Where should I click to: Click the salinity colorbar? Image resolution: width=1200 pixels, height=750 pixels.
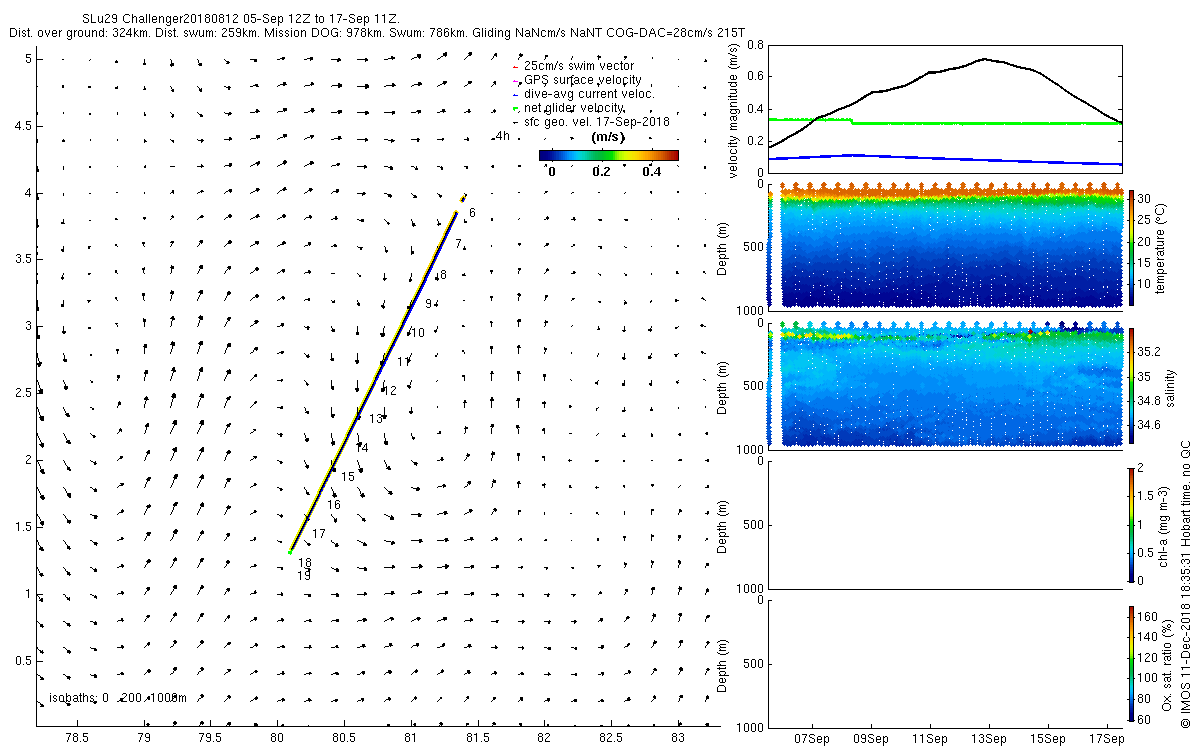[x=1131, y=386]
